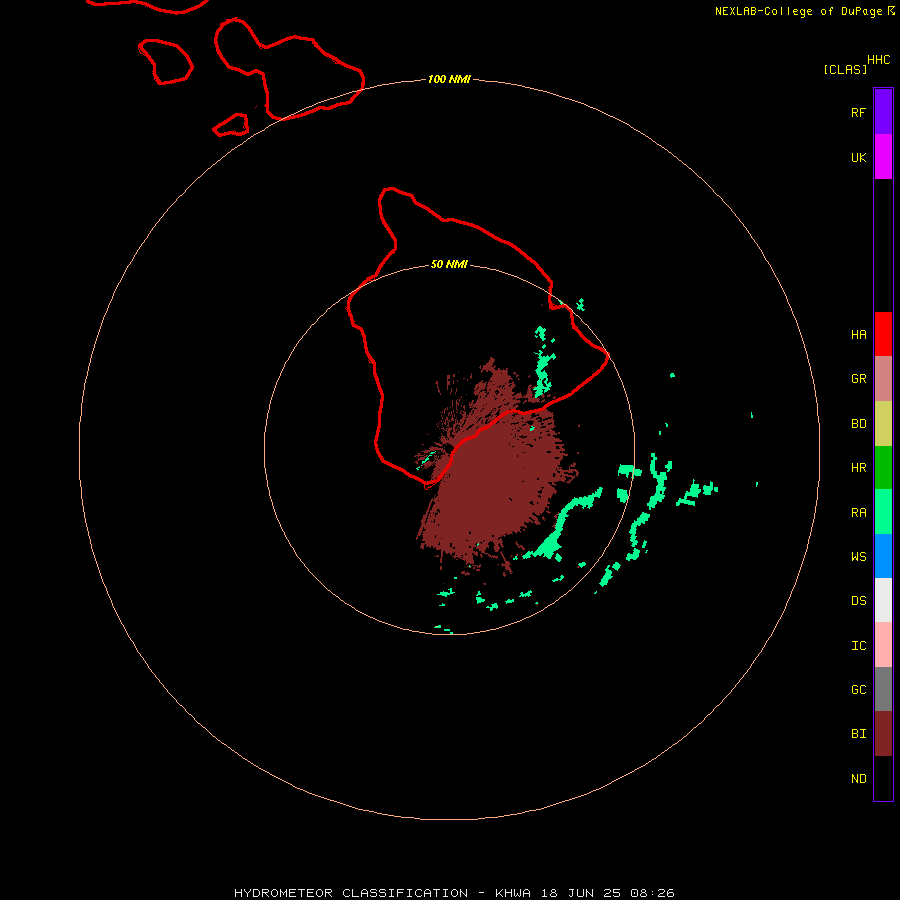Select the WS blue legend swatch
Screen dimensions: 900x900
point(883,556)
